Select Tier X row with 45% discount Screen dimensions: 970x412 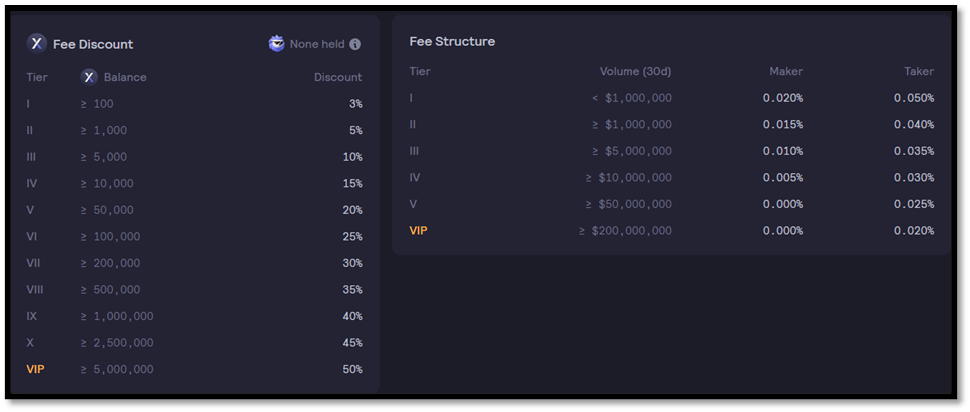point(194,343)
